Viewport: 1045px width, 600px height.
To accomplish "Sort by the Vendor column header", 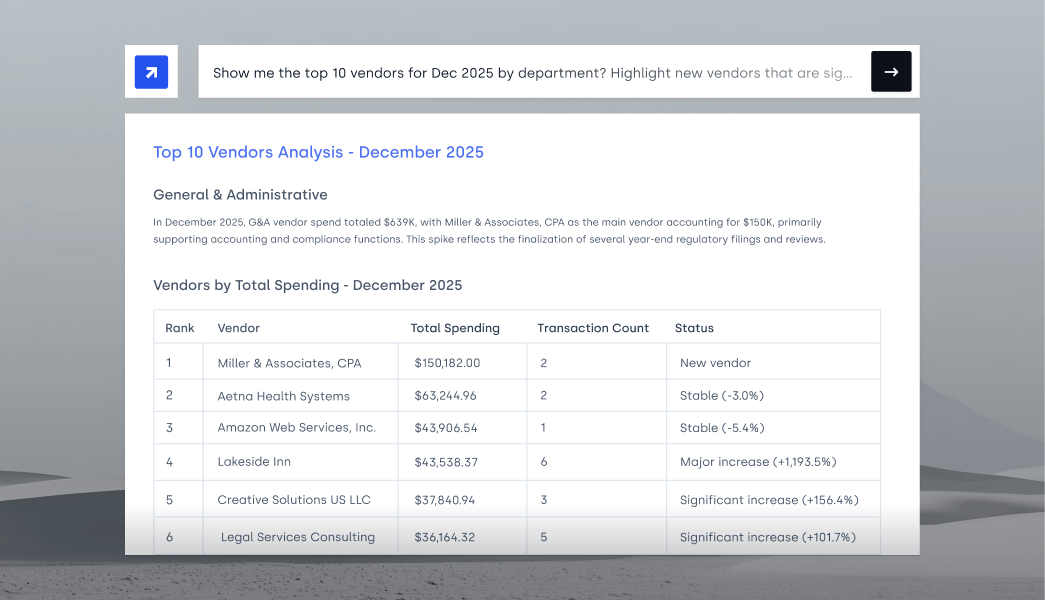I will 238,328.
